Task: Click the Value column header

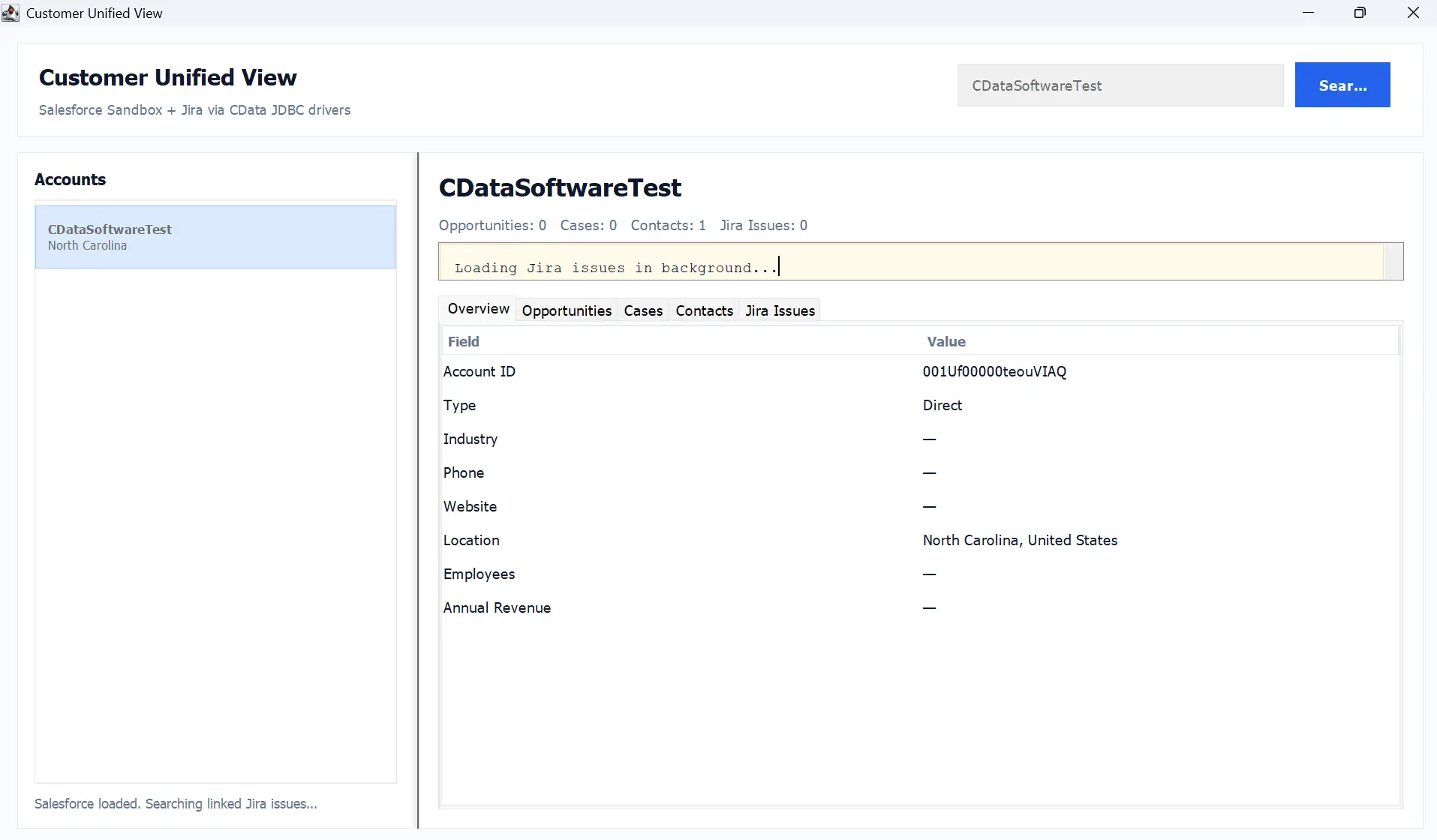Action: (1160, 341)
